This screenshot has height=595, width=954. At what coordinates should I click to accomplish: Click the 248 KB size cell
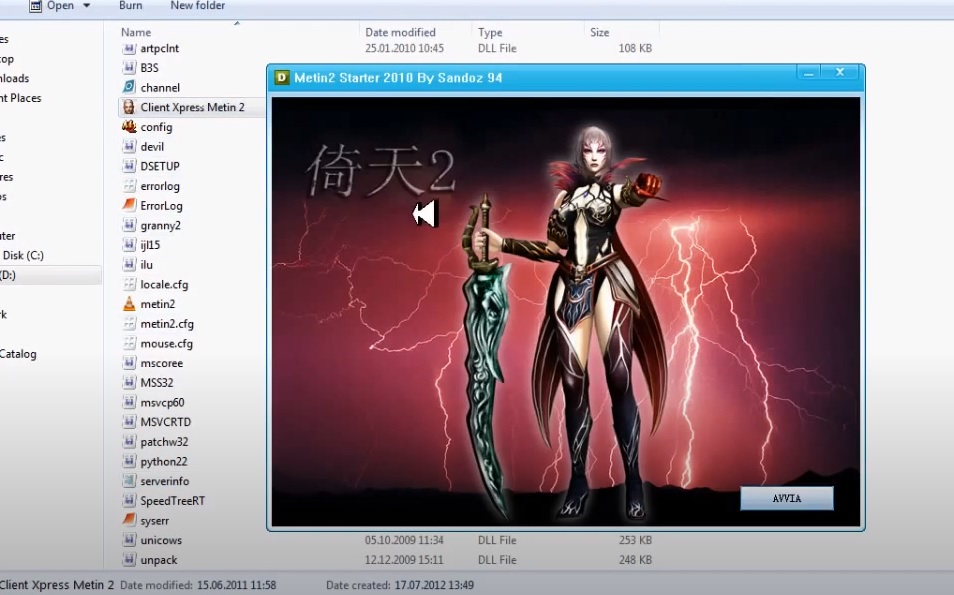click(635, 560)
